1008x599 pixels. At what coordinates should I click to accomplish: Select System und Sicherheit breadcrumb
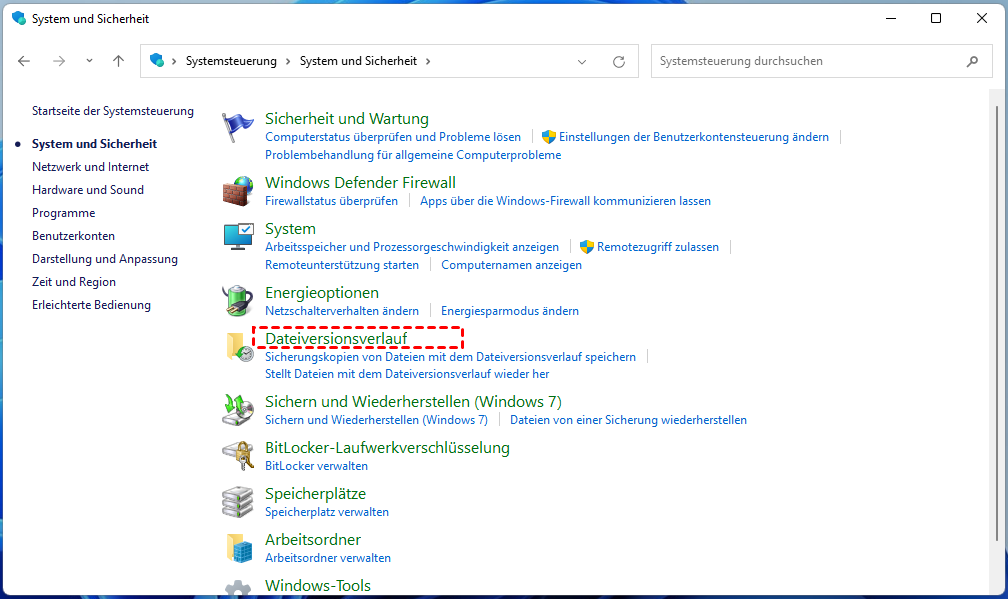coord(358,61)
